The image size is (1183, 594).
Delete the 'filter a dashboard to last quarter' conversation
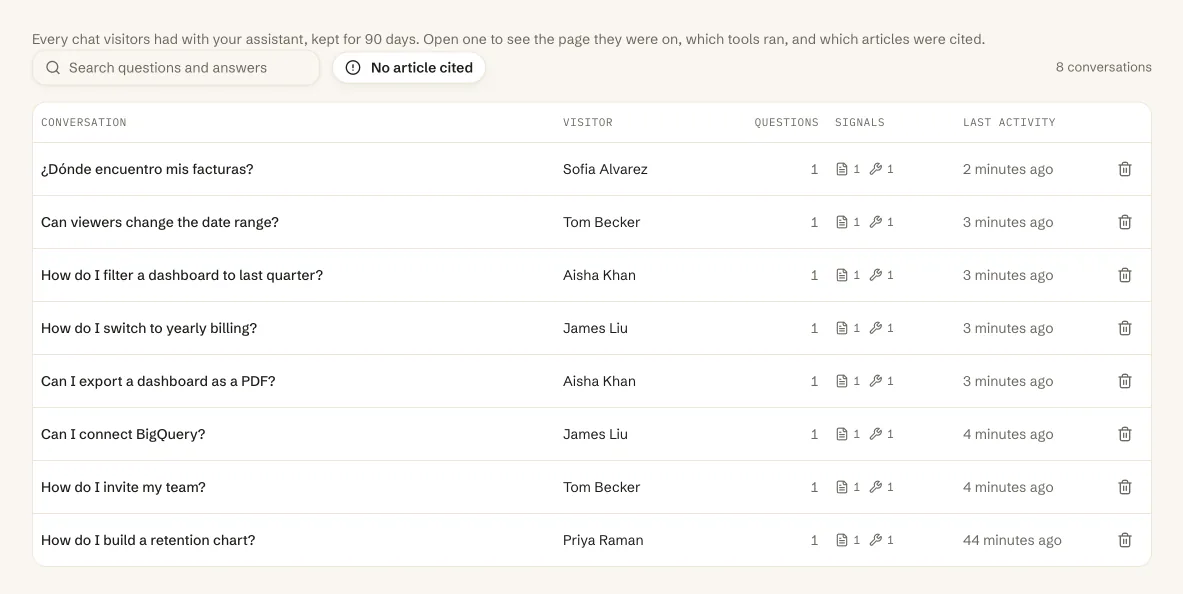[1124, 275]
